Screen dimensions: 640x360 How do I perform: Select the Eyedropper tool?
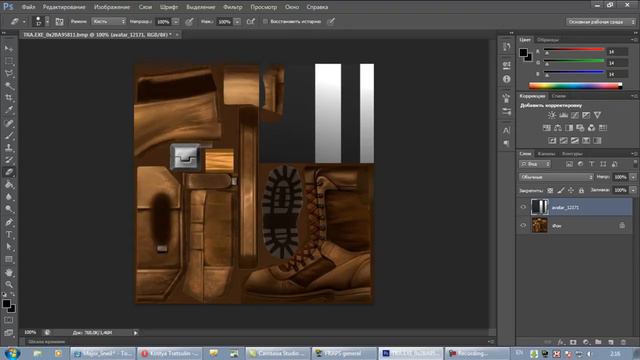coord(9,110)
